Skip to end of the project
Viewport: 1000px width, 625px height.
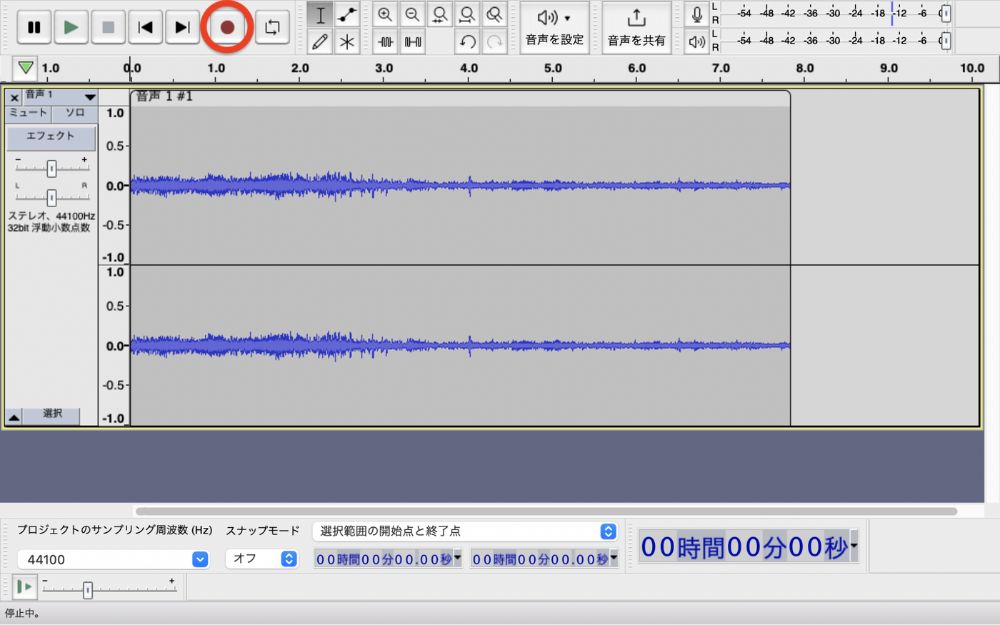click(x=182, y=27)
